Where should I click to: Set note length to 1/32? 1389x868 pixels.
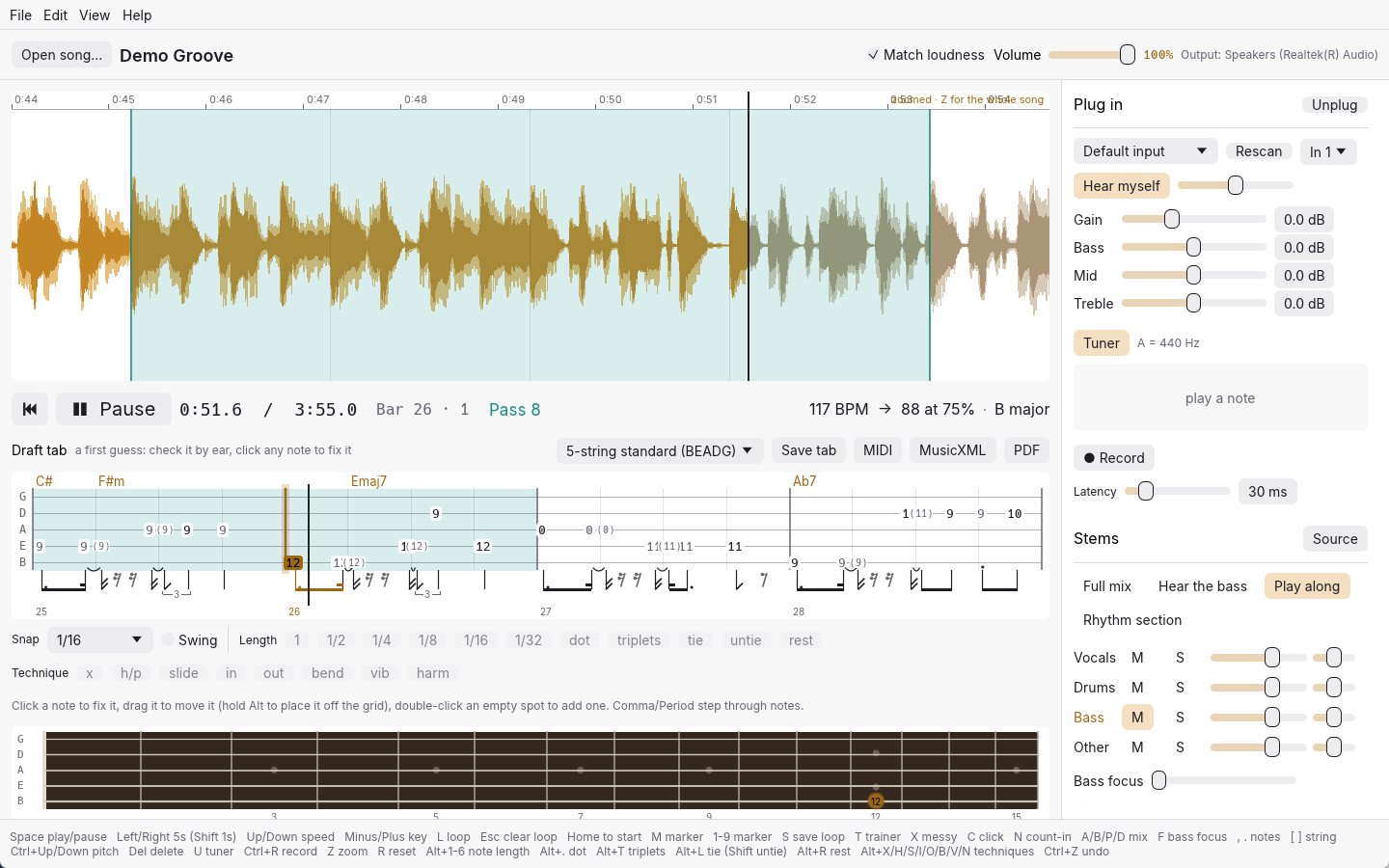pos(529,640)
